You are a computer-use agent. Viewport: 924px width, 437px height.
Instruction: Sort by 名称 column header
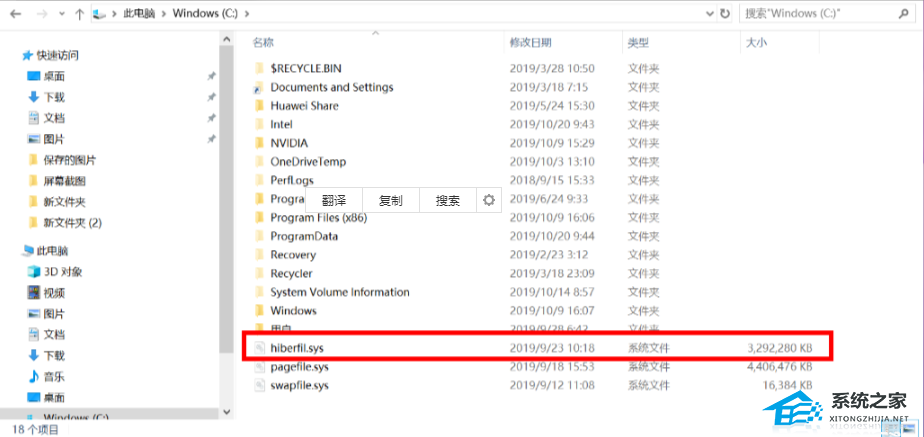pos(263,42)
